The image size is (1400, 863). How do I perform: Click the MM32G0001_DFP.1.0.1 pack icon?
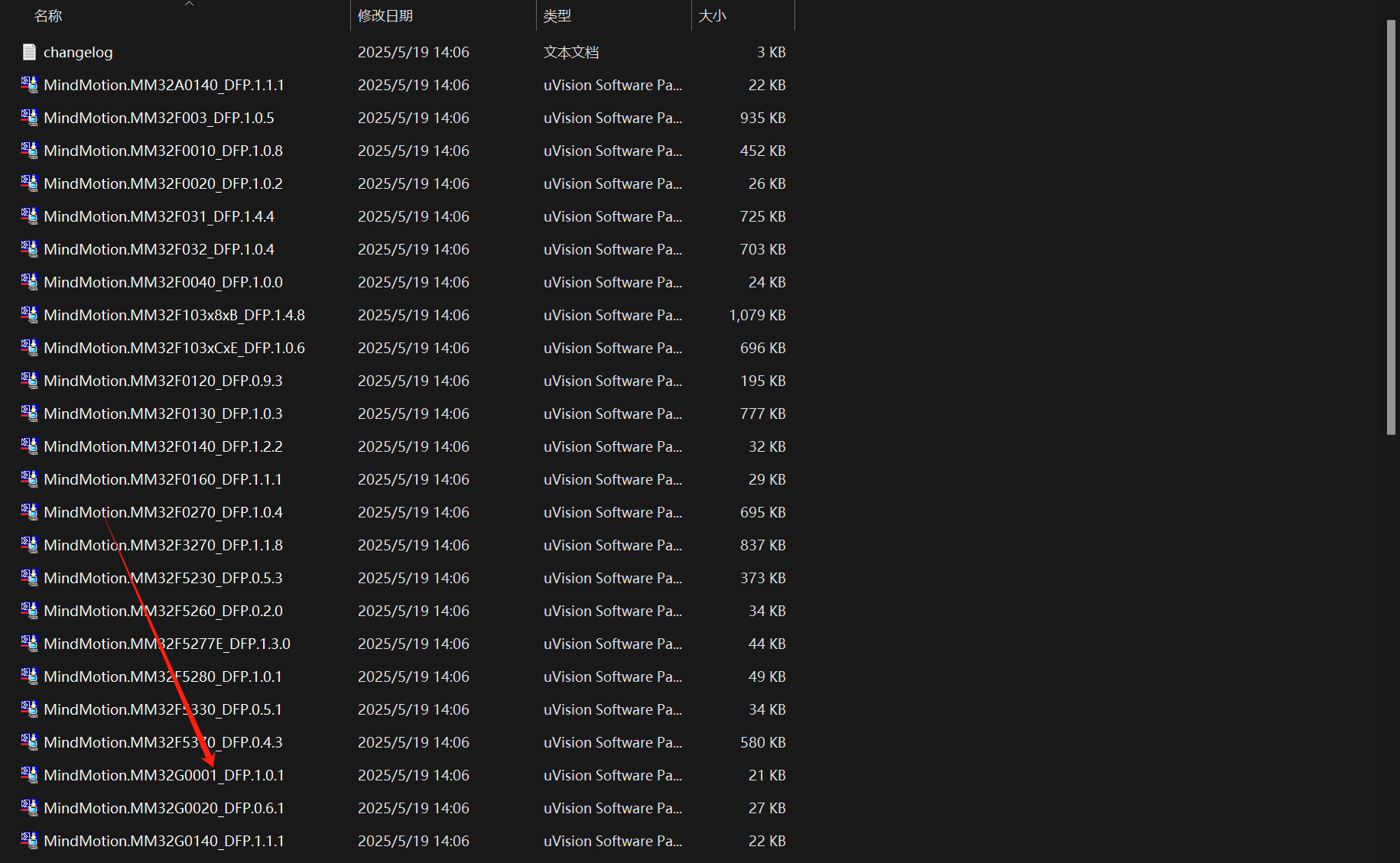(29, 775)
